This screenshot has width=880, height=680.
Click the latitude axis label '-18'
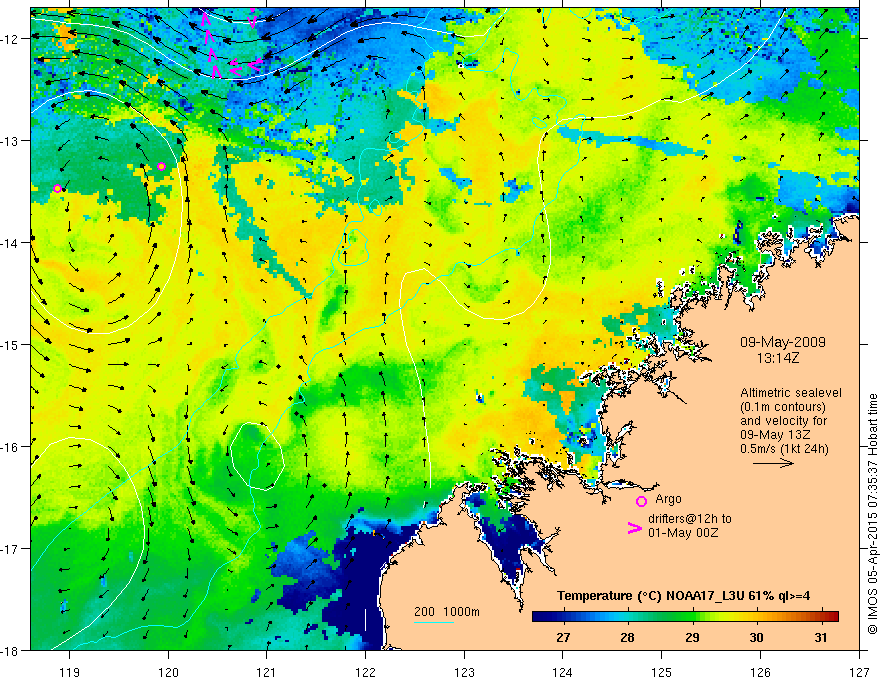coord(11,650)
